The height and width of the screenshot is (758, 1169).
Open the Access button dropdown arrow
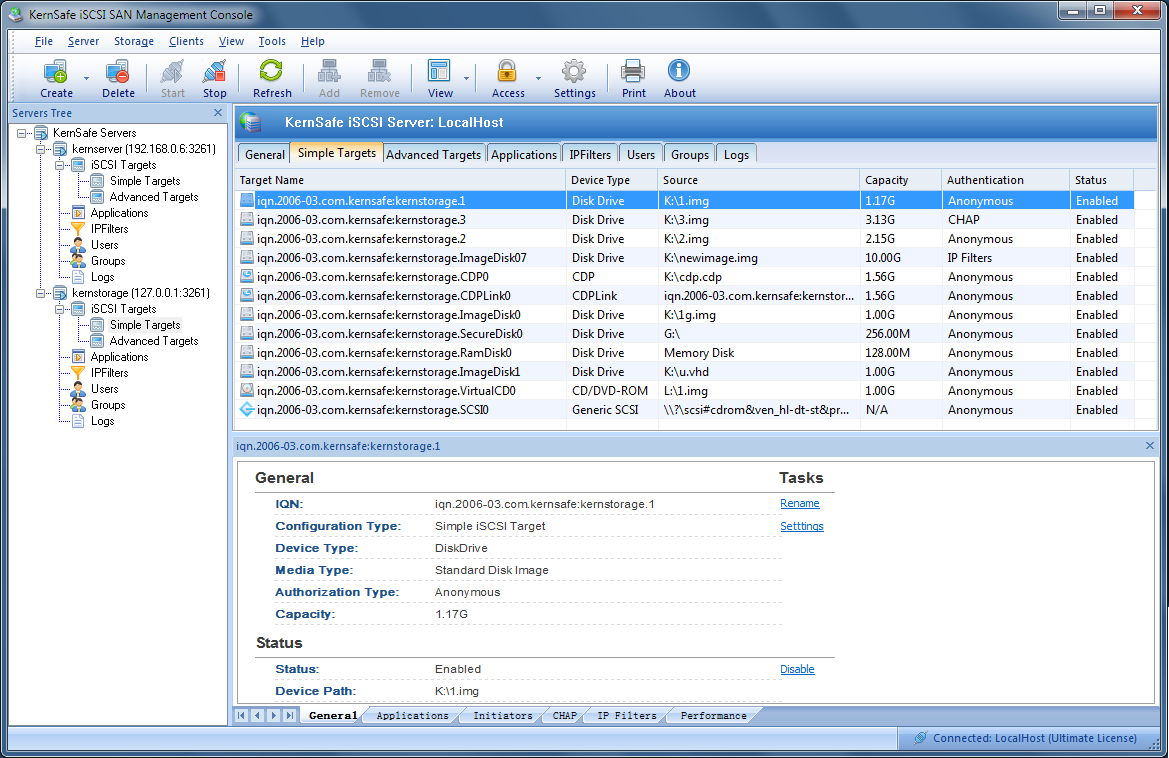point(538,78)
